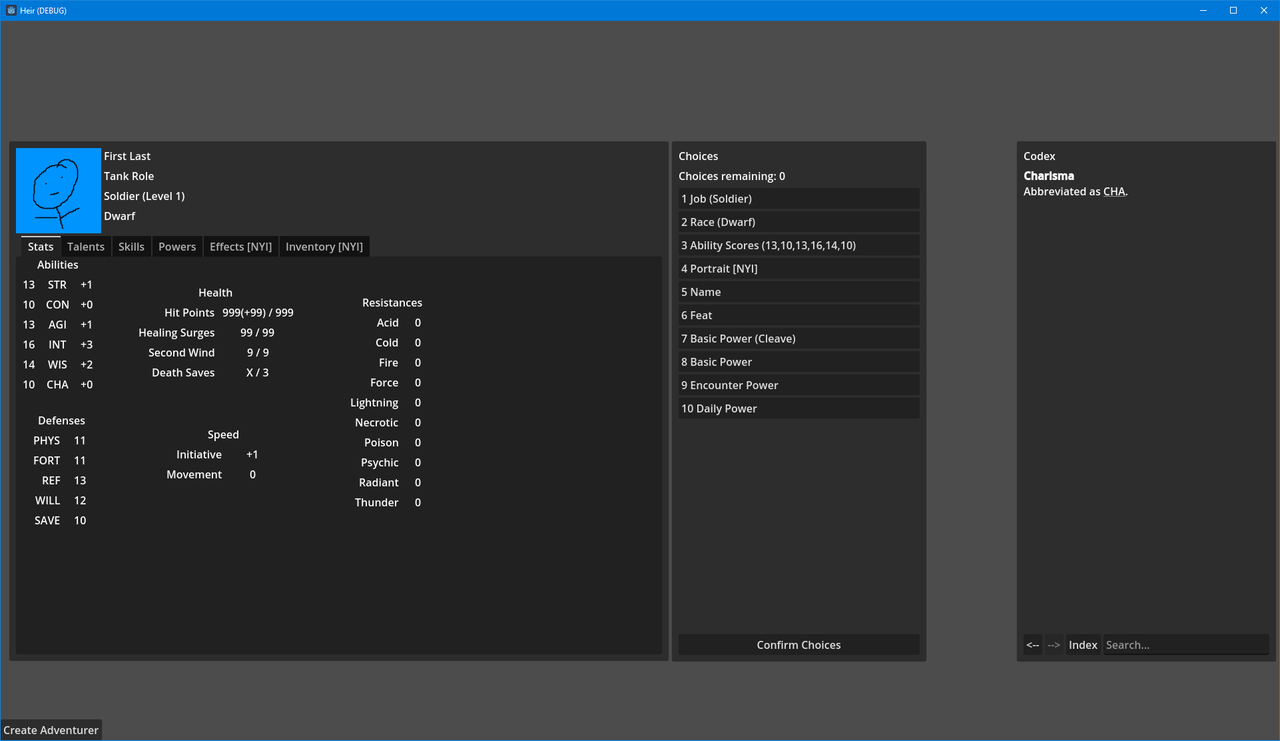Image resolution: width=1280 pixels, height=741 pixels.
Task: Open choice 4 Portrait [NYI]
Action: click(x=799, y=269)
